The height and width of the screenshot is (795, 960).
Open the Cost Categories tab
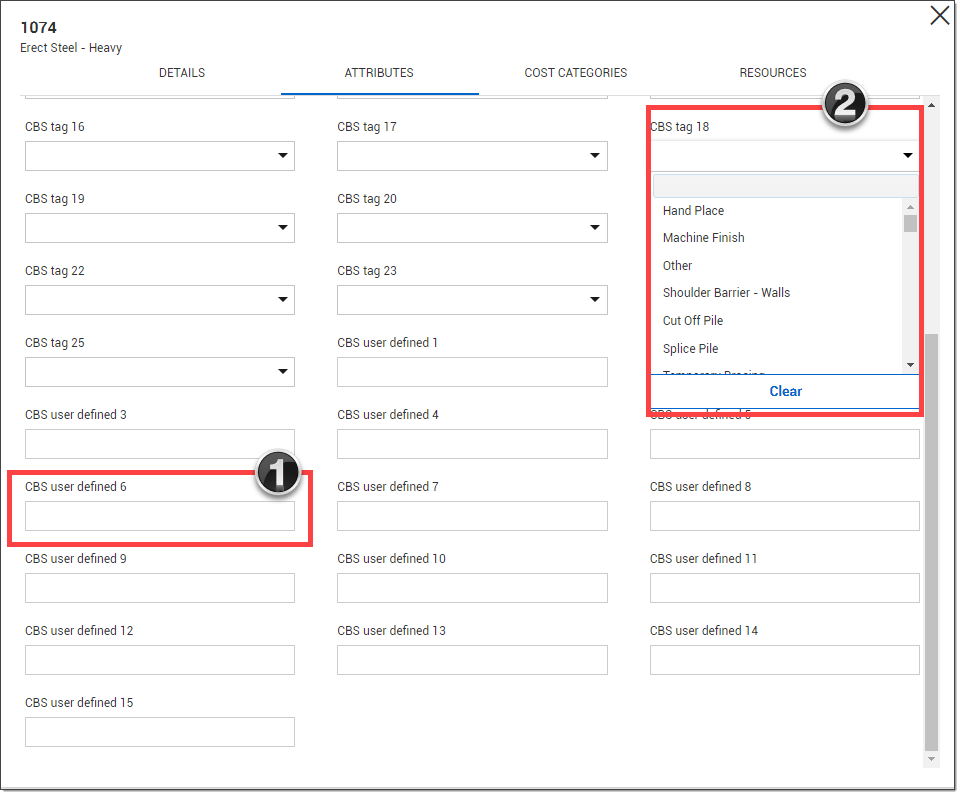pos(575,73)
